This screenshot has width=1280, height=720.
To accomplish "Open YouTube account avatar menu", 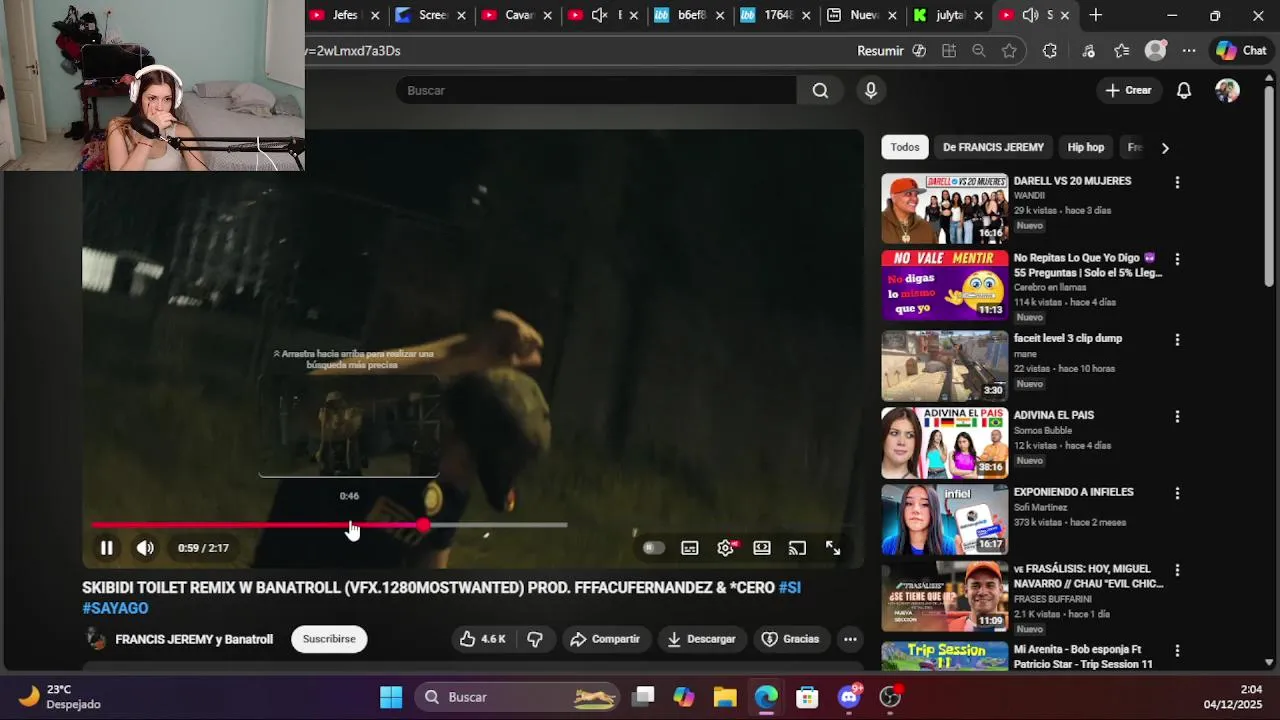I will 1227,90.
